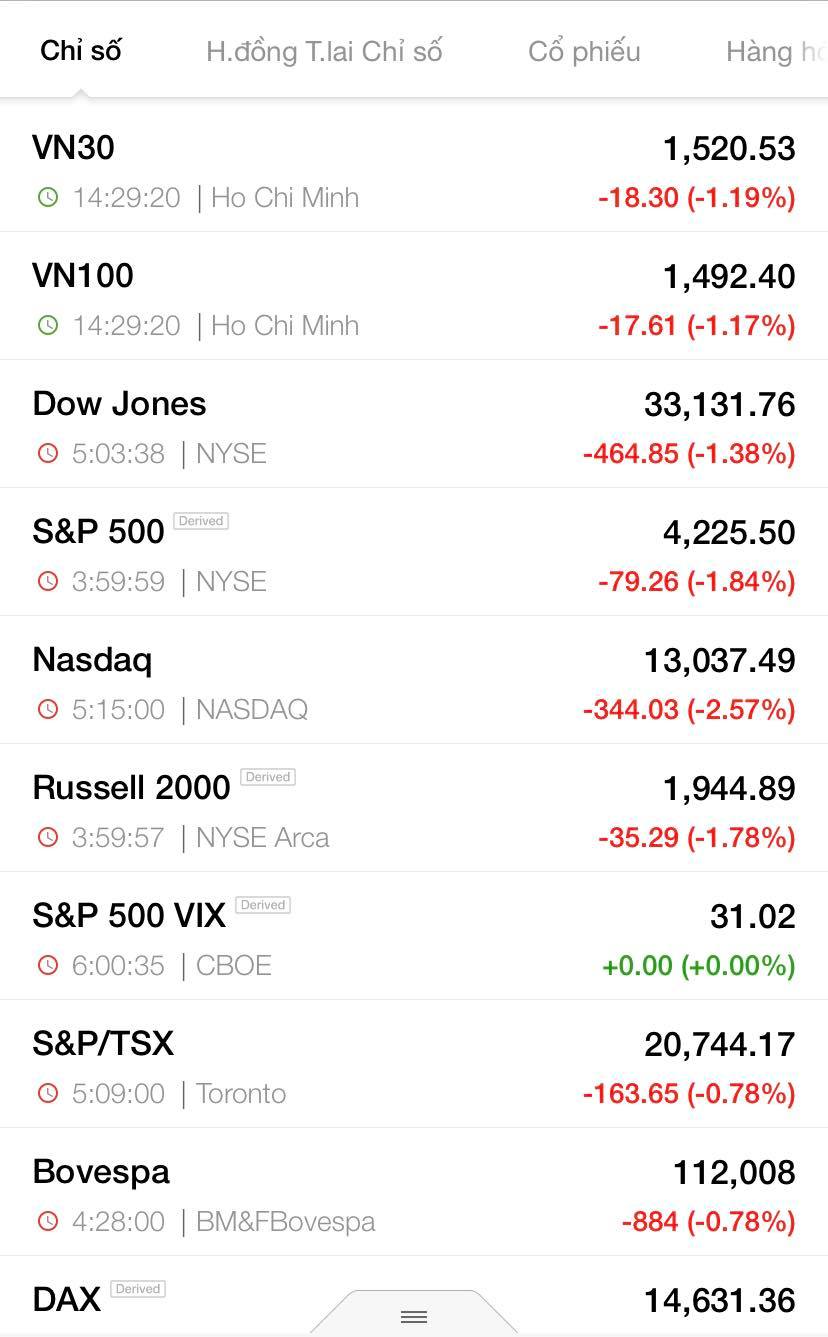
Task: Click the Derived badge next to Russell 2000
Action: [267, 777]
